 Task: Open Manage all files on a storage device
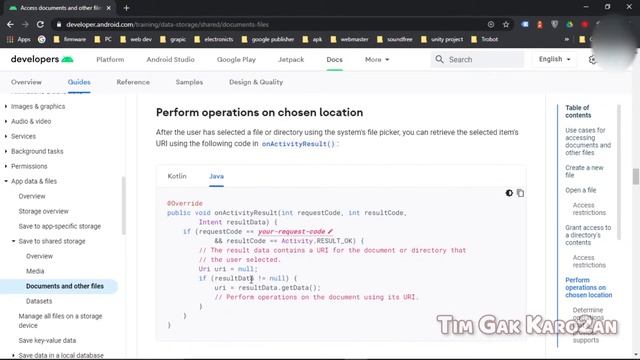point(60,321)
